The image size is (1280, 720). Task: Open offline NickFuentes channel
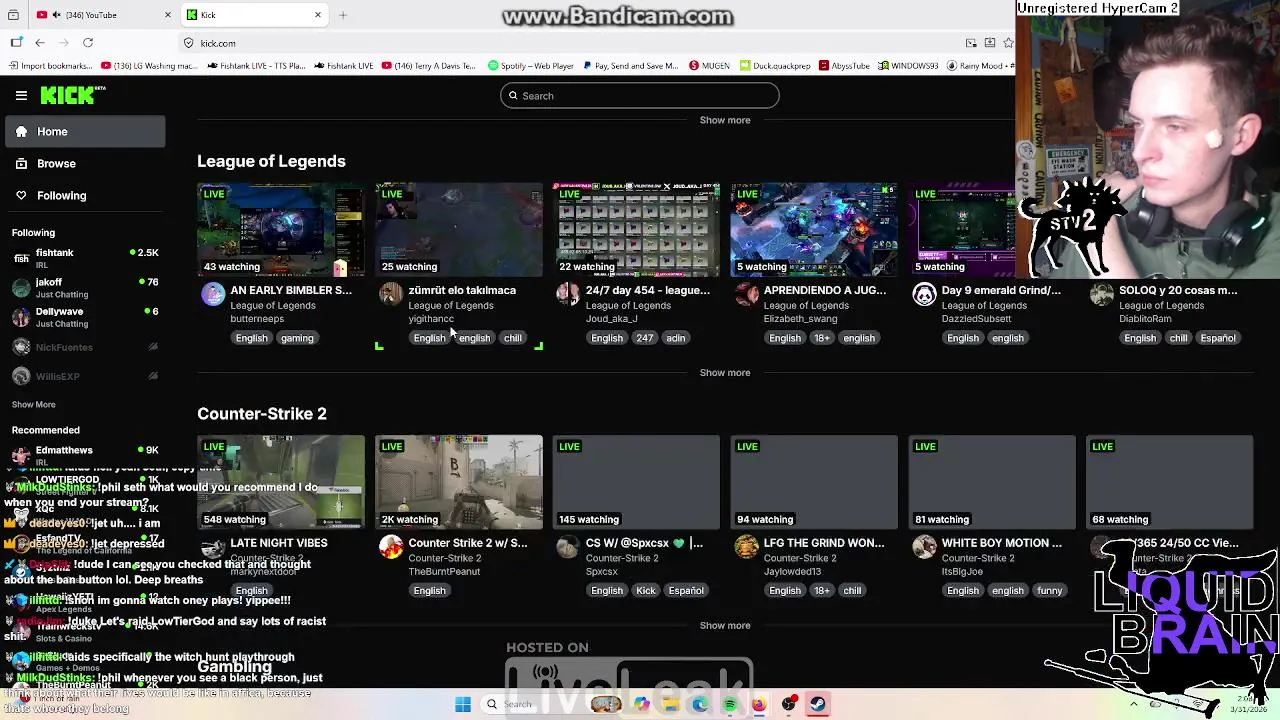85,347
